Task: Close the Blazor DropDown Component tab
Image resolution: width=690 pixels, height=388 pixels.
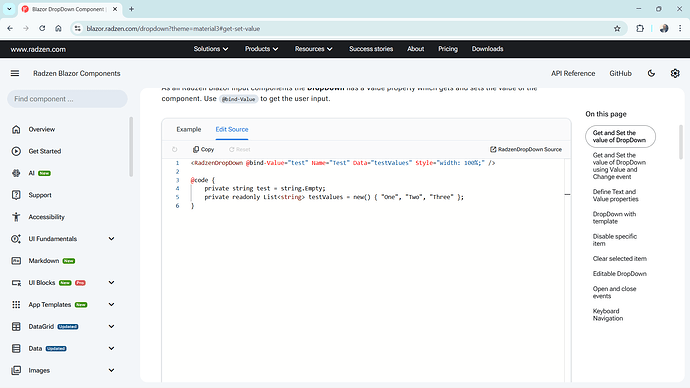Action: click(x=115, y=9)
